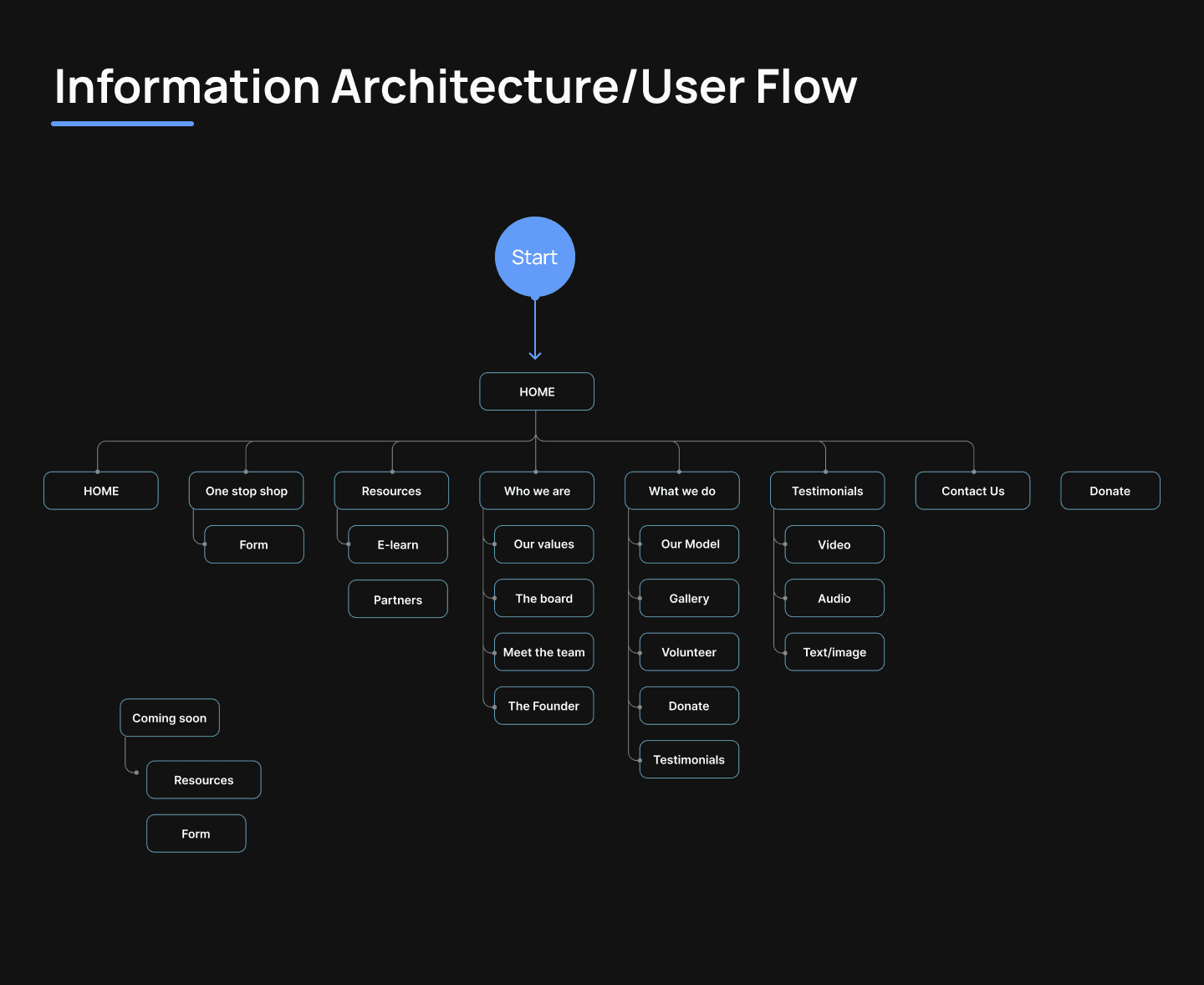Select The board node
This screenshot has width=1204, height=985.
point(543,598)
